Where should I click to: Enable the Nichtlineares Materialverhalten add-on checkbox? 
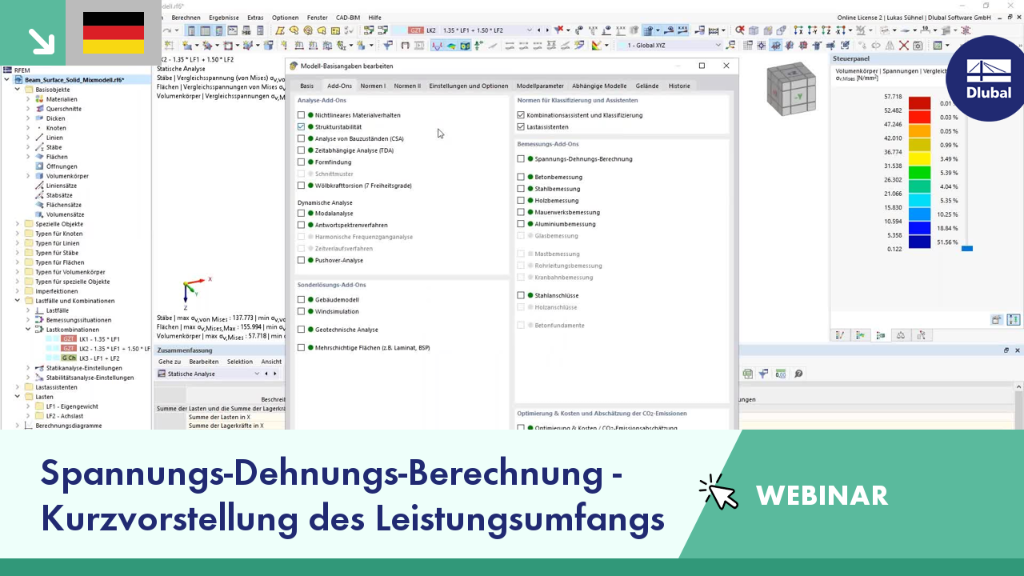coord(301,115)
